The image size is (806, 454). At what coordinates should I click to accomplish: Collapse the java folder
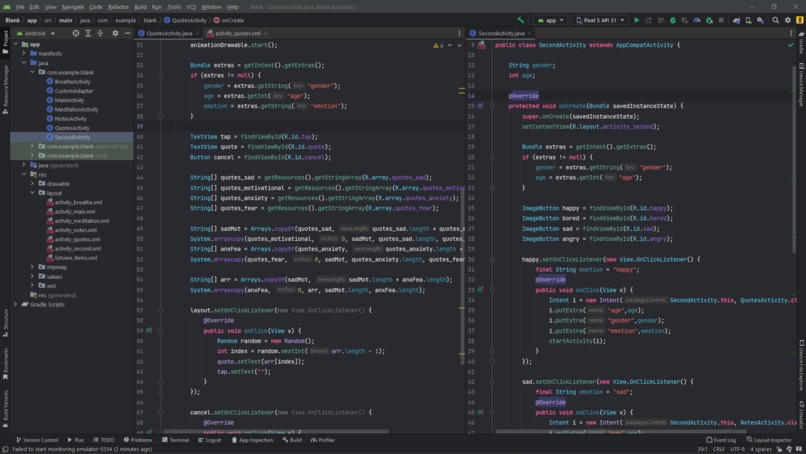click(x=24, y=63)
